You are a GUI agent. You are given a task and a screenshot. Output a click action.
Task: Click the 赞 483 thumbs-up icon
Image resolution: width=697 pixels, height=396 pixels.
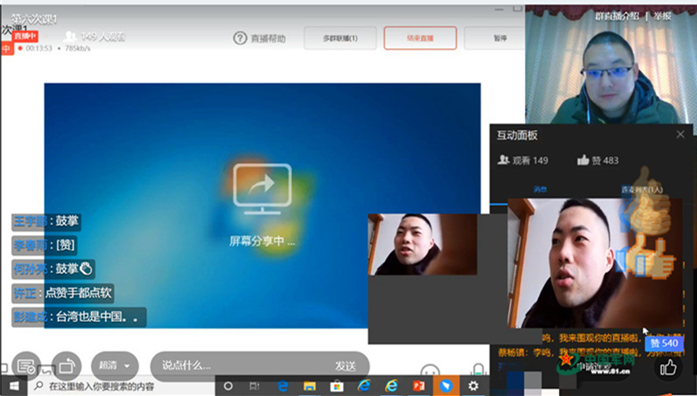(x=583, y=160)
